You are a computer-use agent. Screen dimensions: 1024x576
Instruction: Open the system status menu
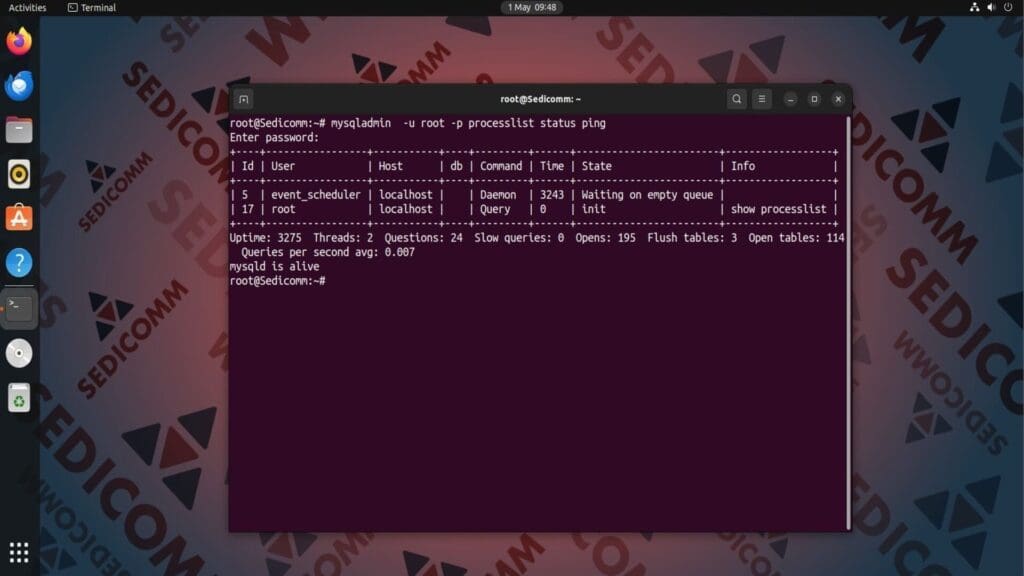point(990,7)
